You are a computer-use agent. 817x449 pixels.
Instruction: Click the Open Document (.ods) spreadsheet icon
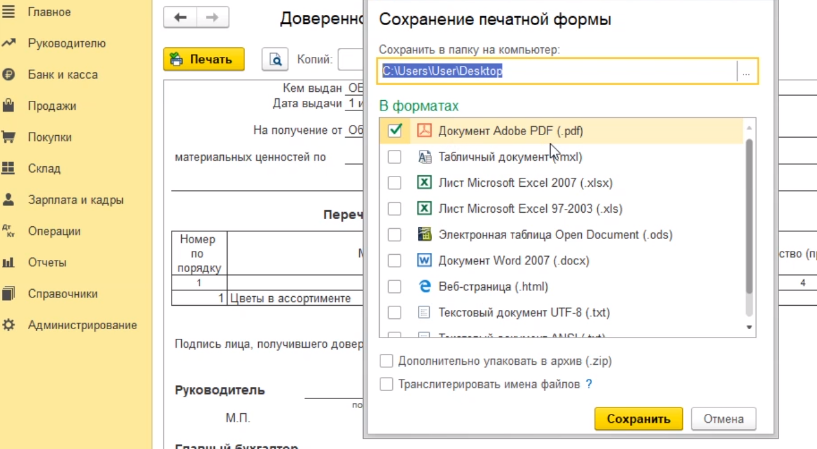tap(424, 234)
